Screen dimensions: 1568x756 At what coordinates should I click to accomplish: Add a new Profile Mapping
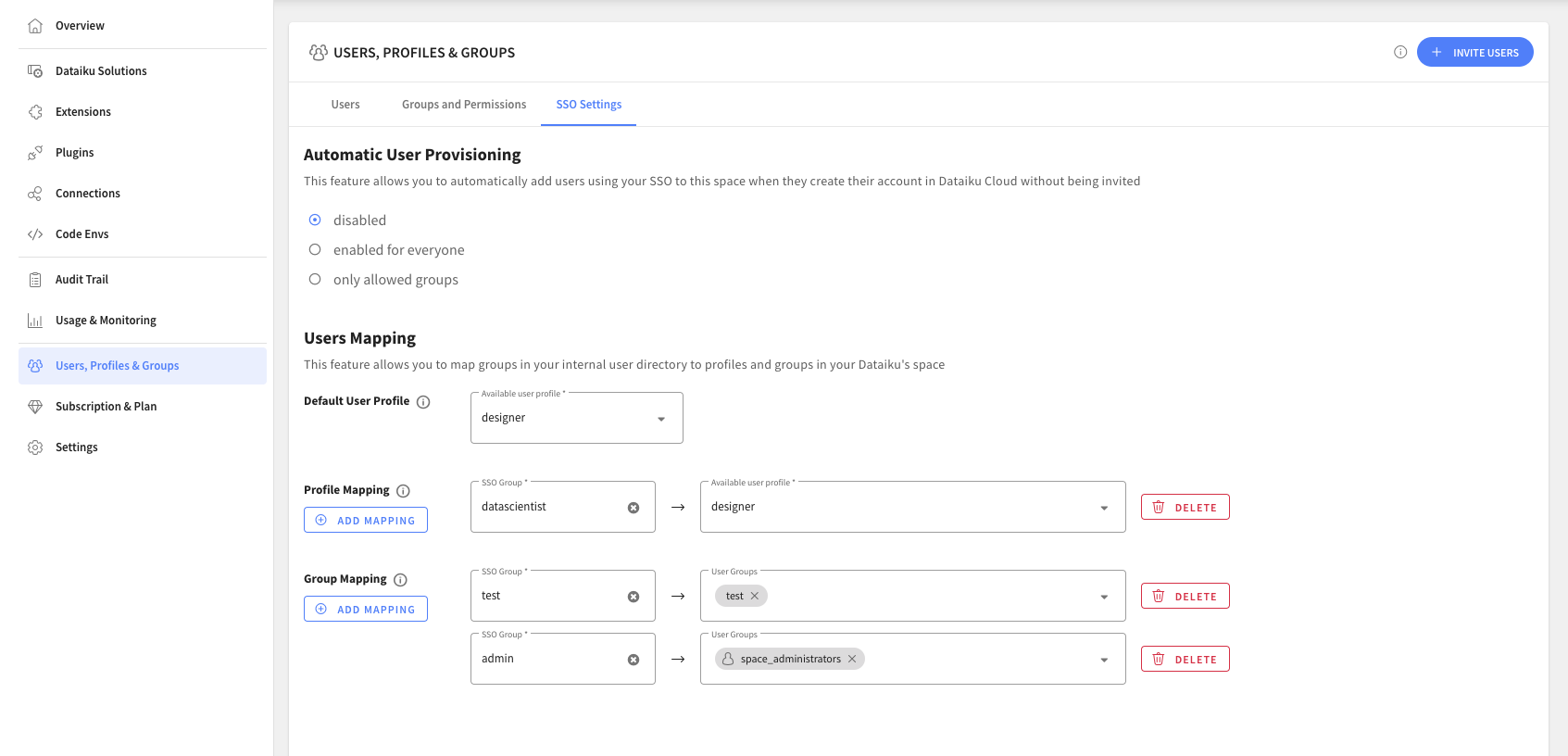pyautogui.click(x=366, y=520)
